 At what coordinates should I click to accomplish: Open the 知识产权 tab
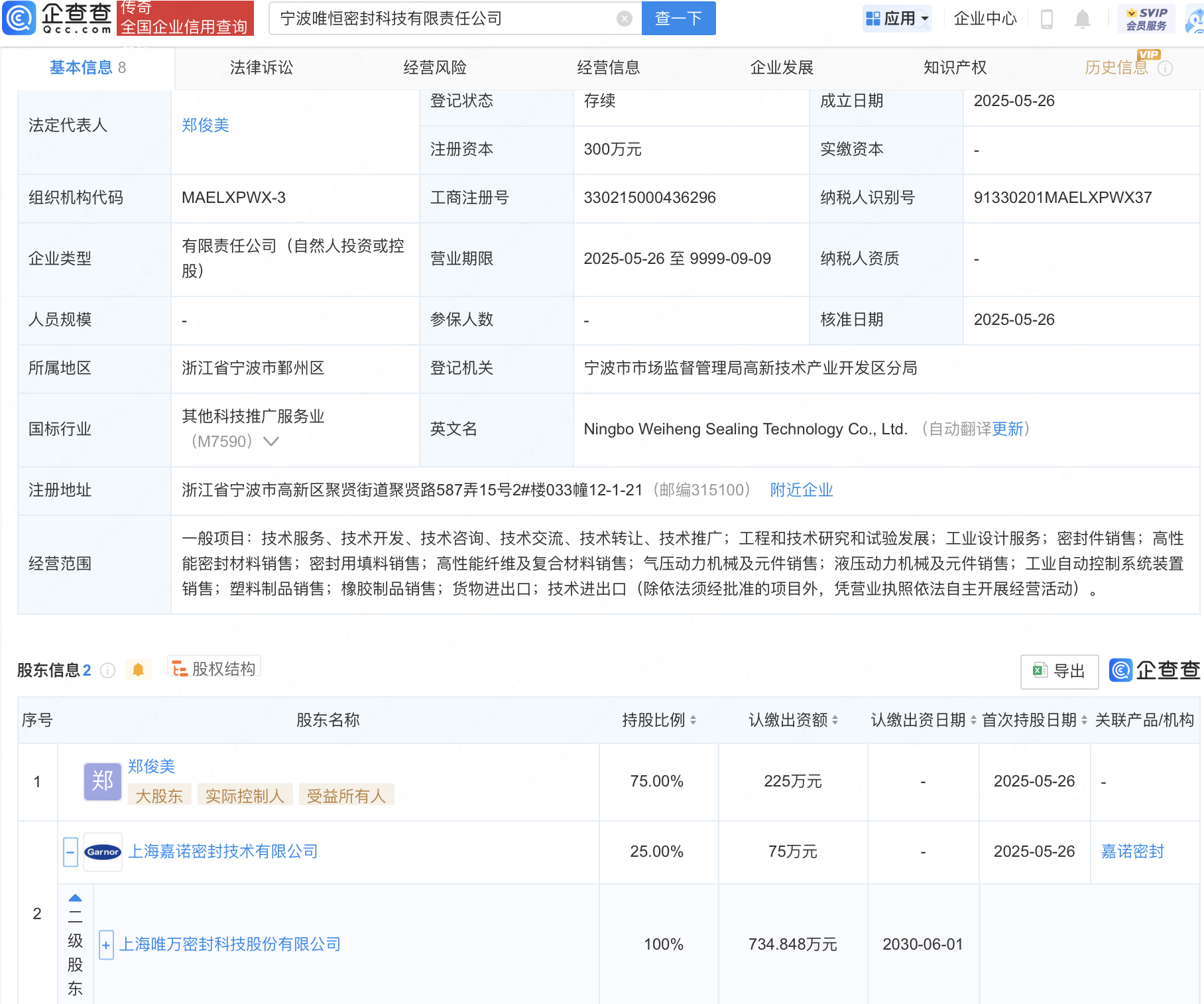pos(954,67)
